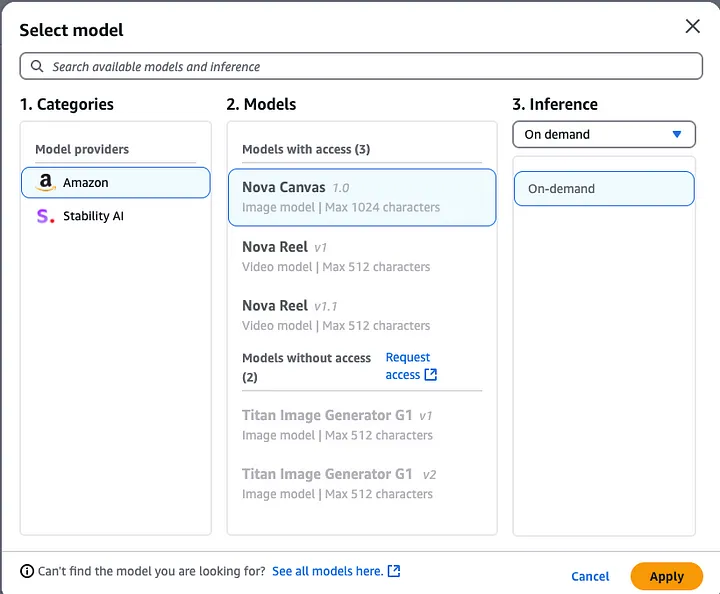
Task: Click the Stability AI logo icon
Action: [x=45, y=216]
